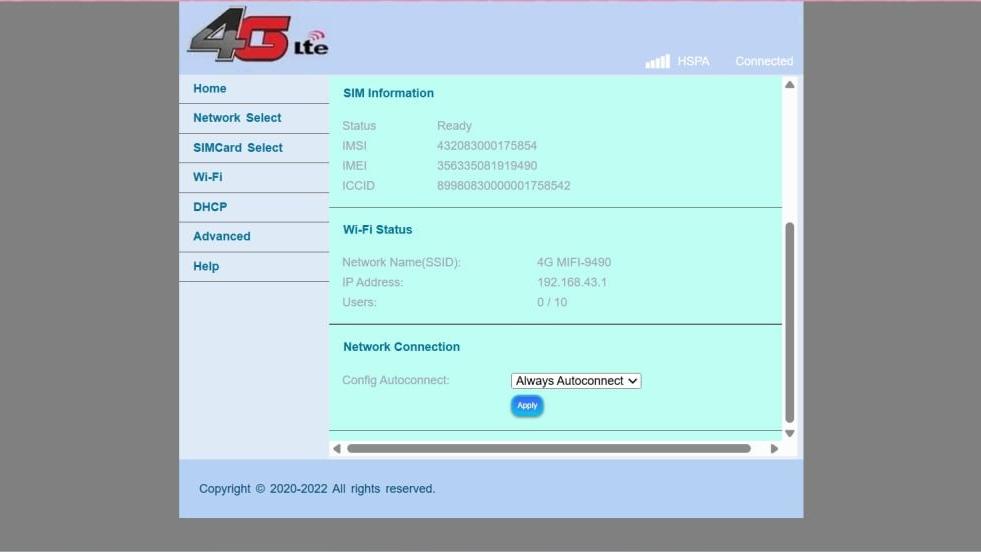Click the scroll up arrow
Viewport: 981px width, 552px height.
point(789,85)
